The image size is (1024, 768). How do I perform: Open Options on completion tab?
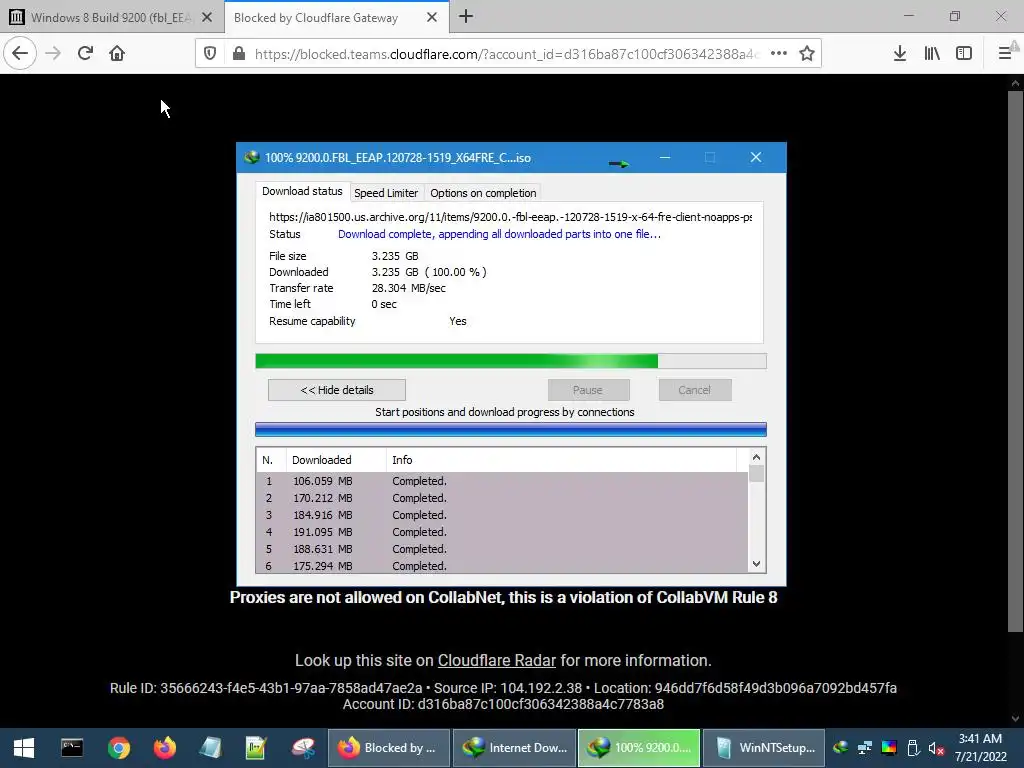click(483, 193)
